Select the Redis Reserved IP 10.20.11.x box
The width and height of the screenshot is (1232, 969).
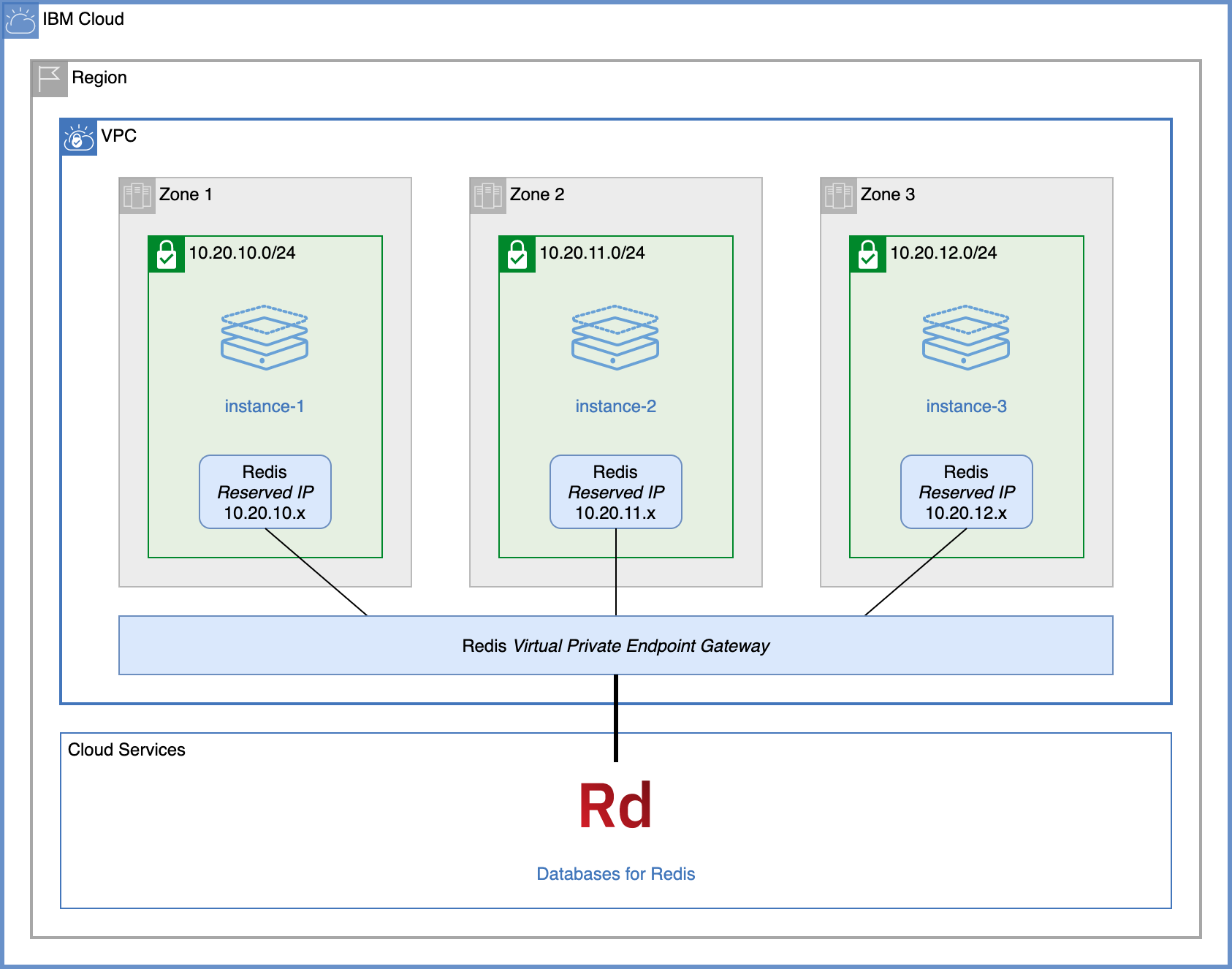[x=616, y=492]
